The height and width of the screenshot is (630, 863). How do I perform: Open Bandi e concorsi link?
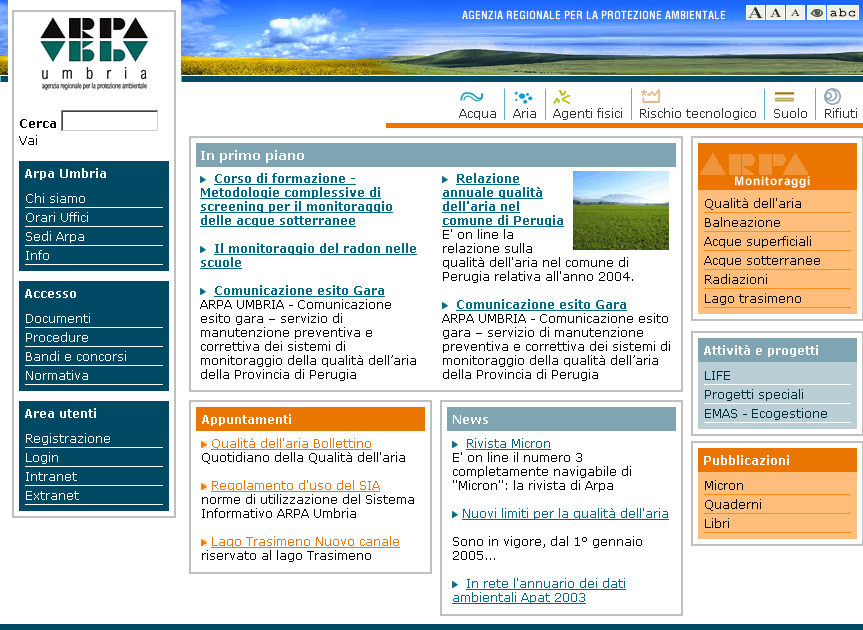pos(76,357)
